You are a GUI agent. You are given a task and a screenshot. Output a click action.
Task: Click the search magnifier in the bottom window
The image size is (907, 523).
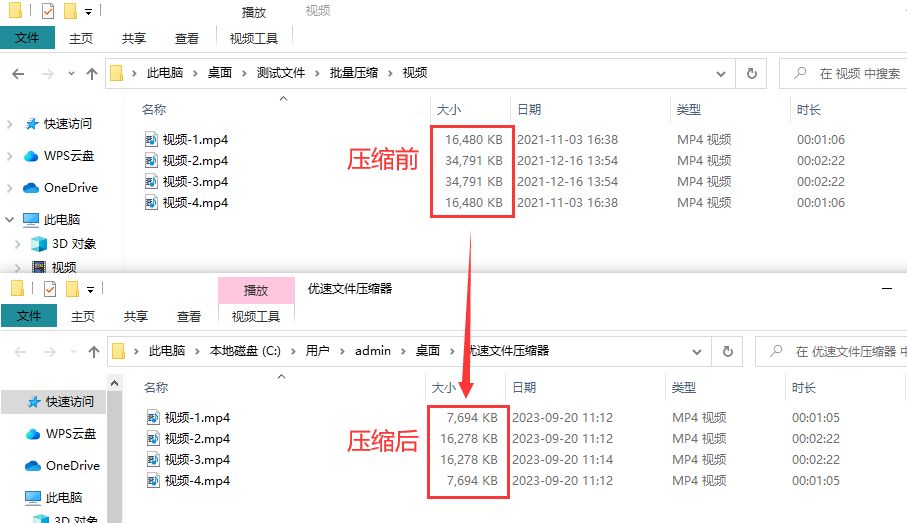[x=776, y=351]
